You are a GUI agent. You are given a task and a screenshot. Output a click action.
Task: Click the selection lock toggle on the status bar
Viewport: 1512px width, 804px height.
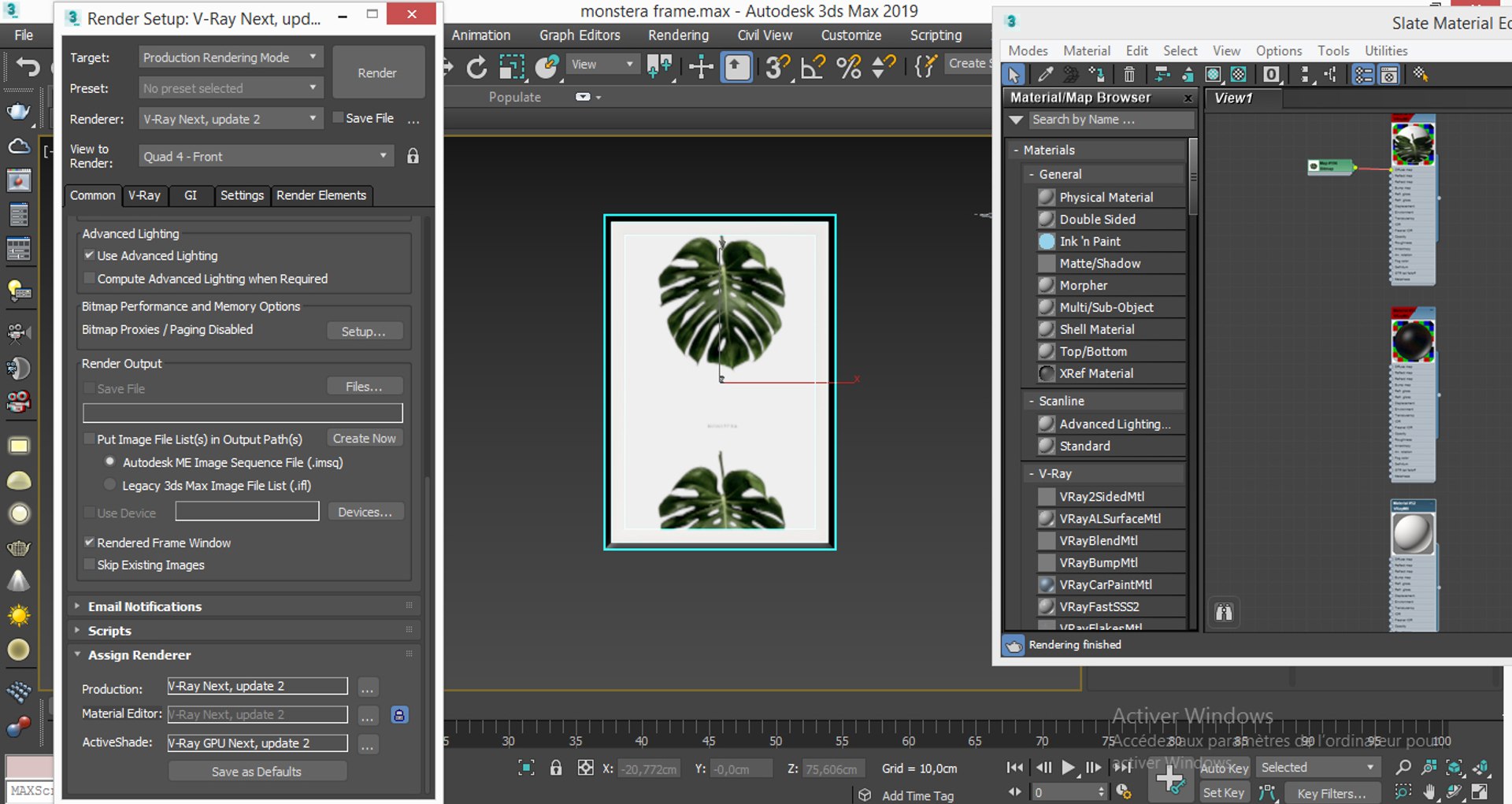pyautogui.click(x=556, y=768)
